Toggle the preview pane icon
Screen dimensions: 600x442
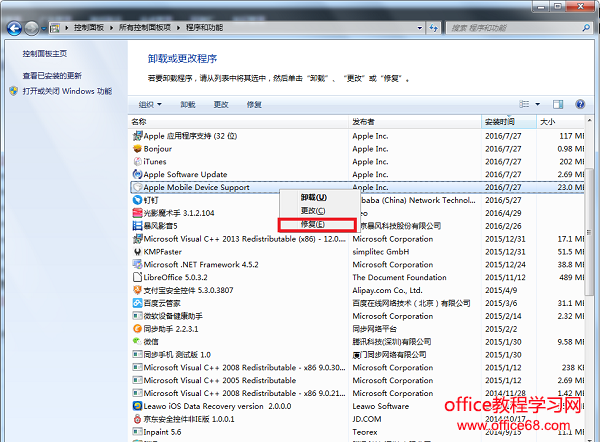[x=558, y=104]
